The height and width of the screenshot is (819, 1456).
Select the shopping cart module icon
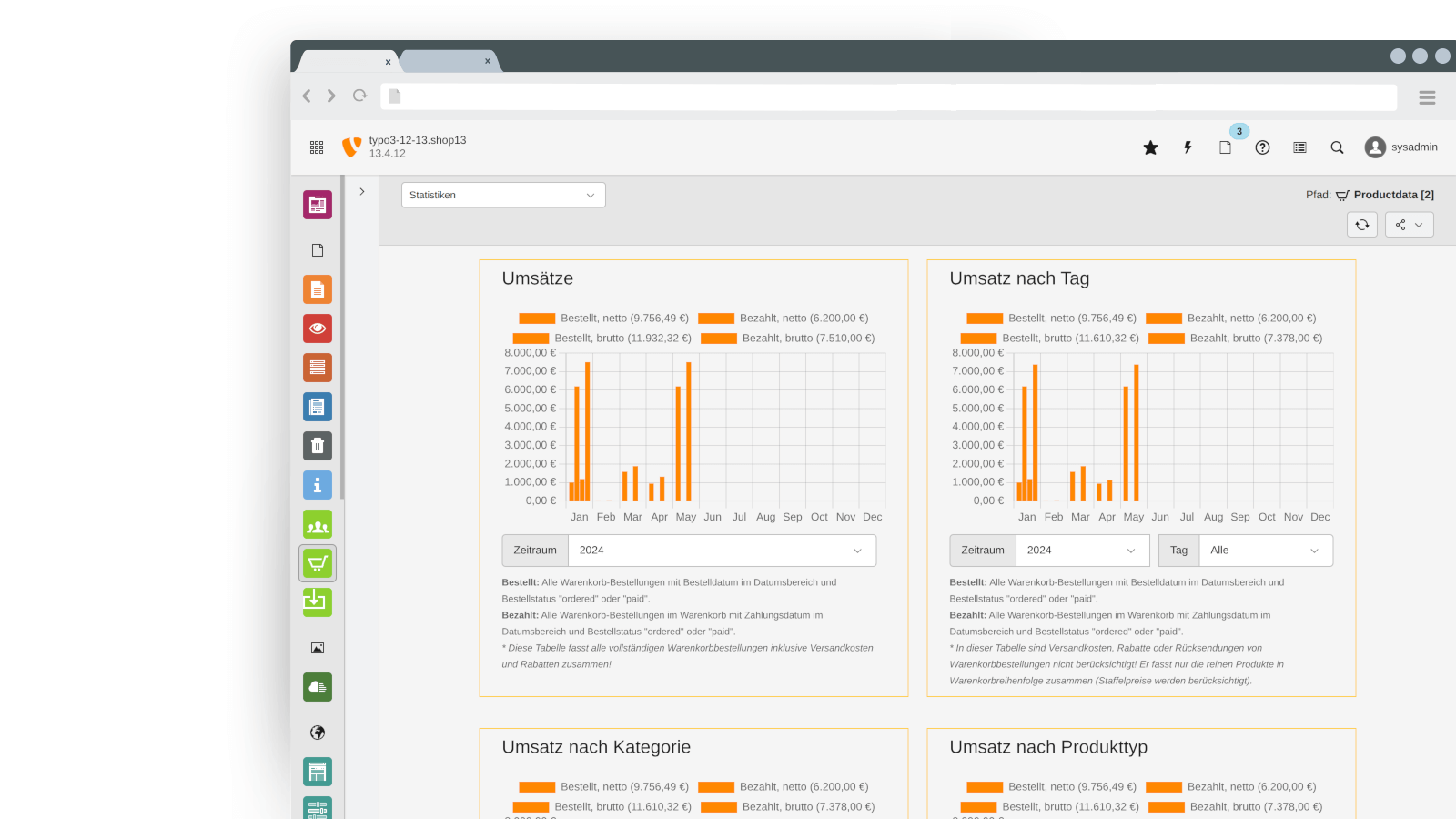coord(318,563)
